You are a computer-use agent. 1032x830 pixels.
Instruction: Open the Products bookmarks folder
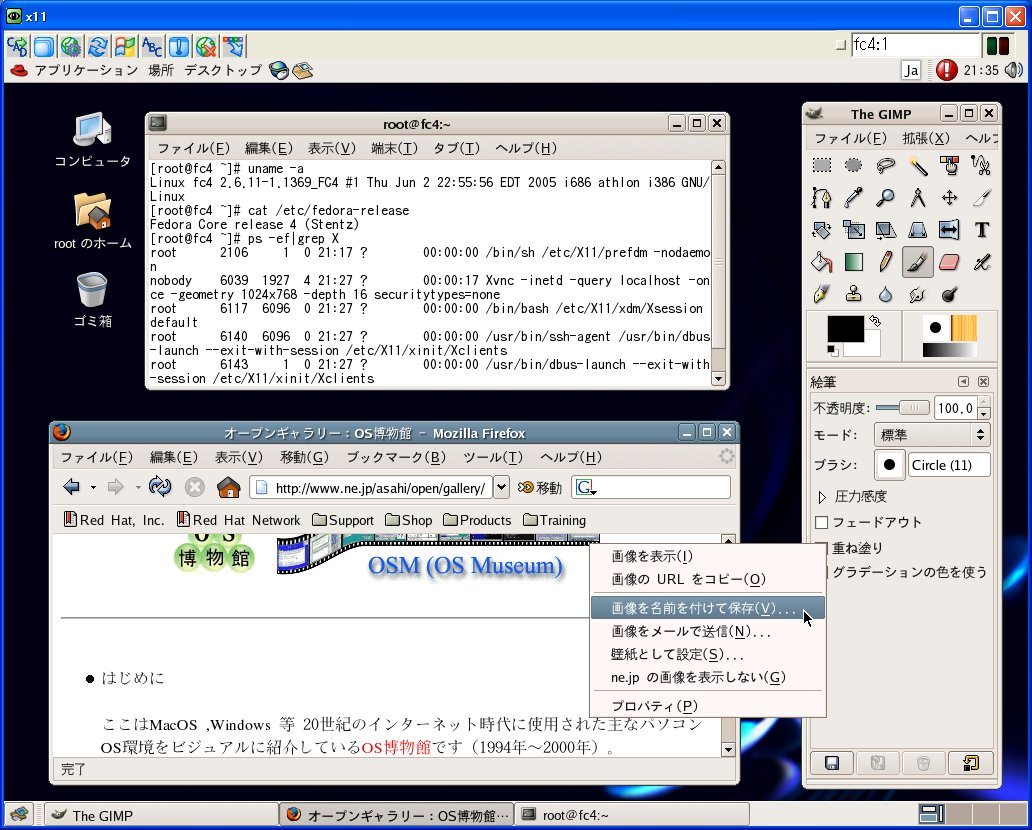[477, 521]
